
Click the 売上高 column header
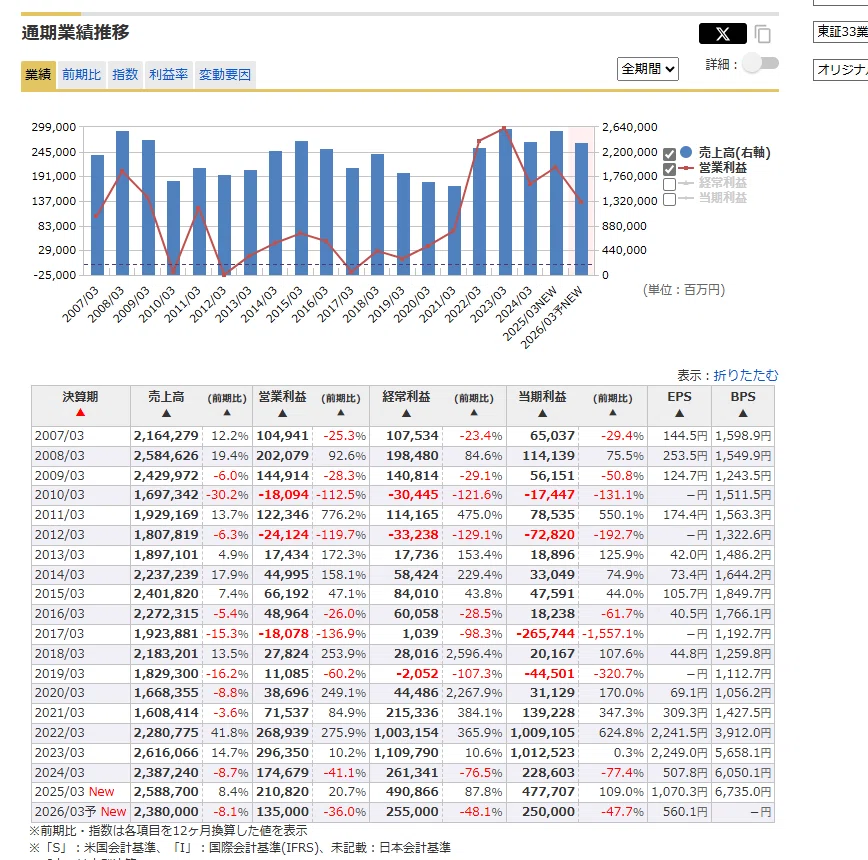tap(166, 397)
